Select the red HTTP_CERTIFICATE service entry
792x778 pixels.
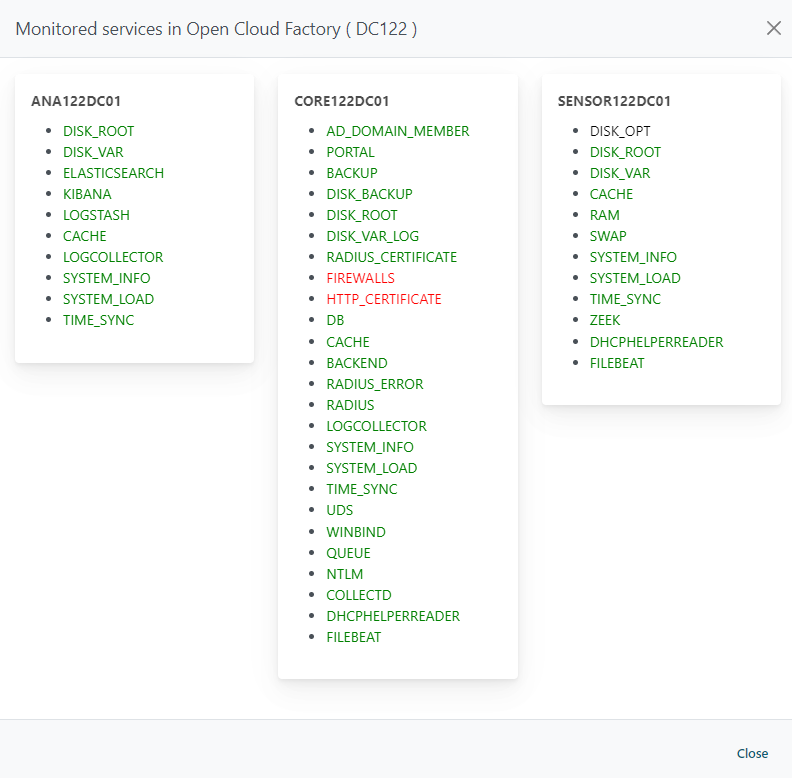[x=383, y=299]
